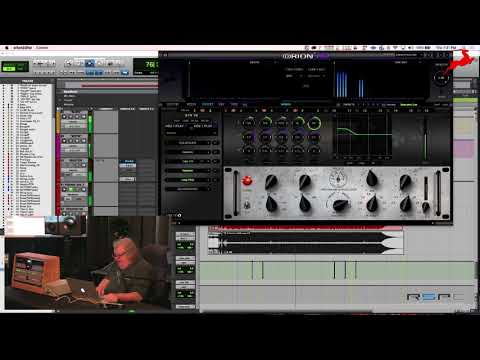Click the first marker on the green track
This screenshot has height=360, width=480.
click(252, 270)
